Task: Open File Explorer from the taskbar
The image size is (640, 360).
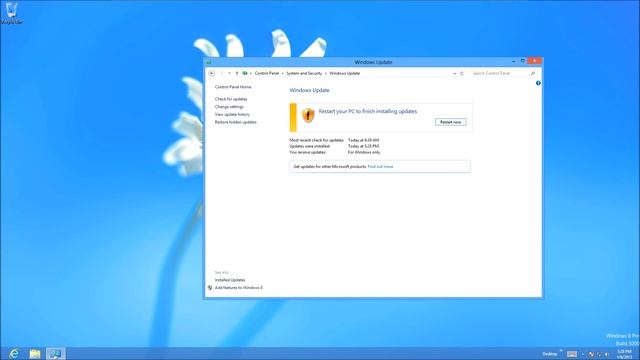Action: pos(35,353)
